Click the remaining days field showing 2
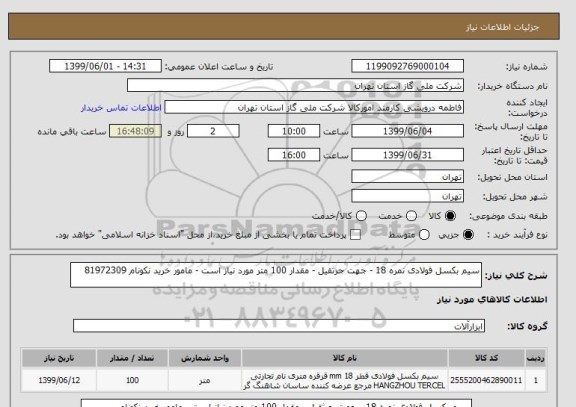This screenshot has height=407, width=576. click(213, 131)
